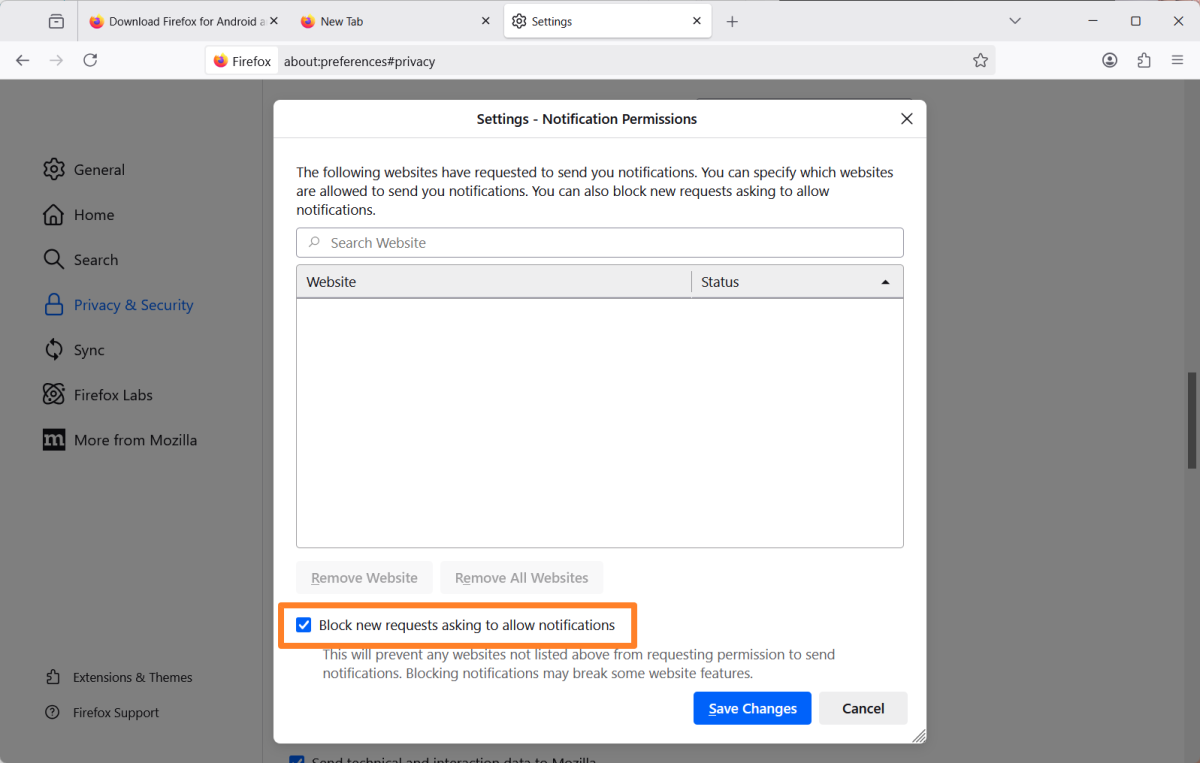Open Firefox Labs from the sidebar
This screenshot has width=1200, height=763.
tap(112, 394)
